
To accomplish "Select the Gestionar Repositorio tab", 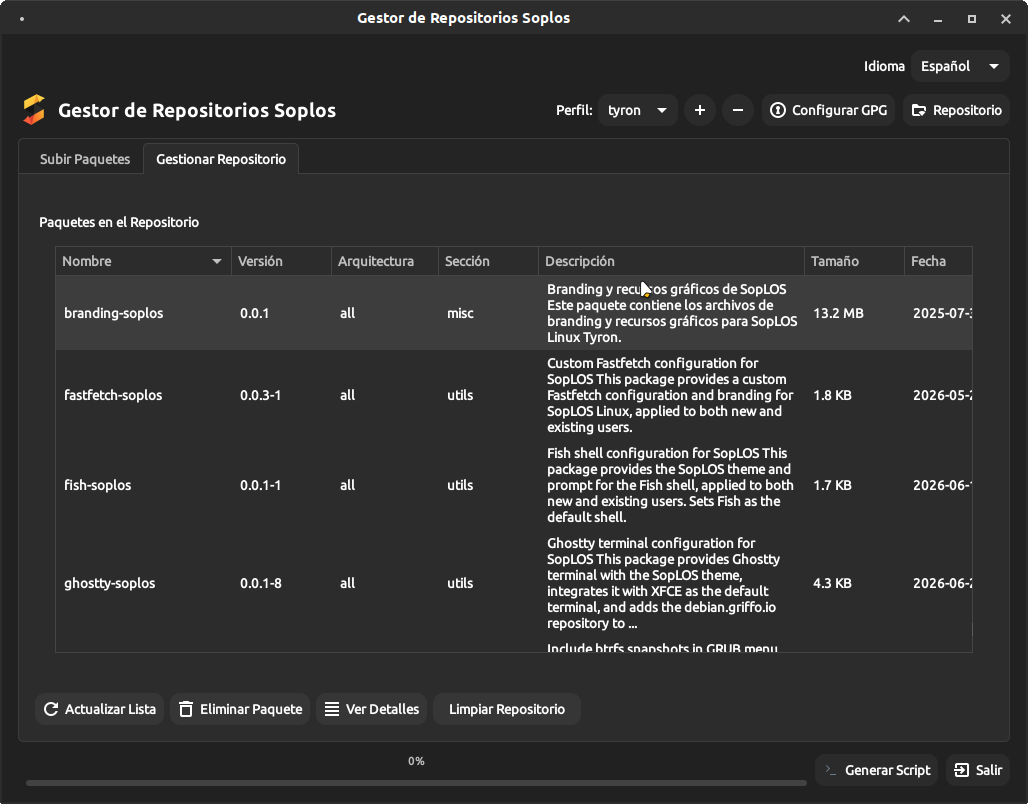I will click(221, 159).
